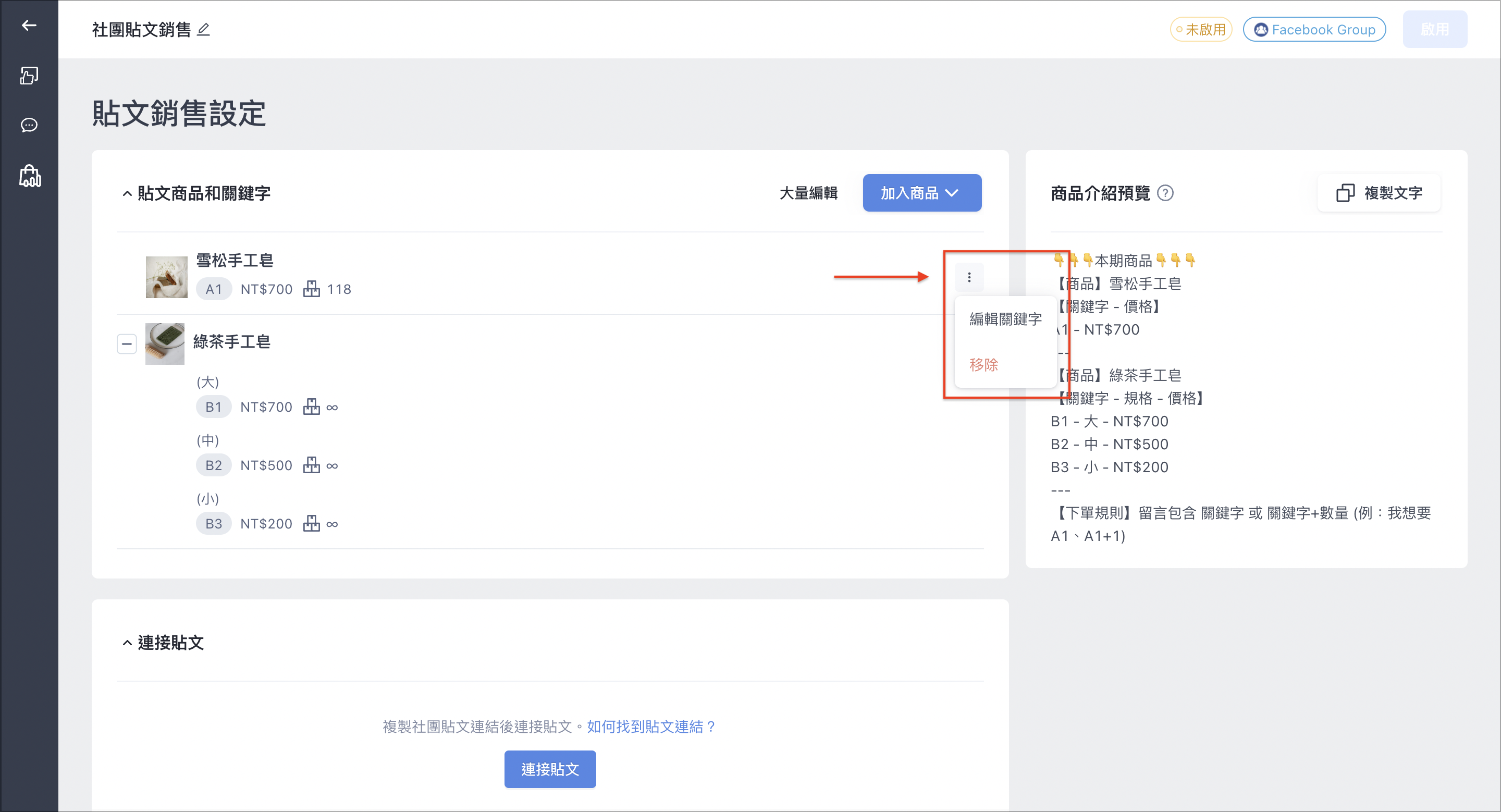This screenshot has height=812, width=1501.
Task: Collapse the 貼文商品和關鍵字 section
Action: click(x=127, y=193)
